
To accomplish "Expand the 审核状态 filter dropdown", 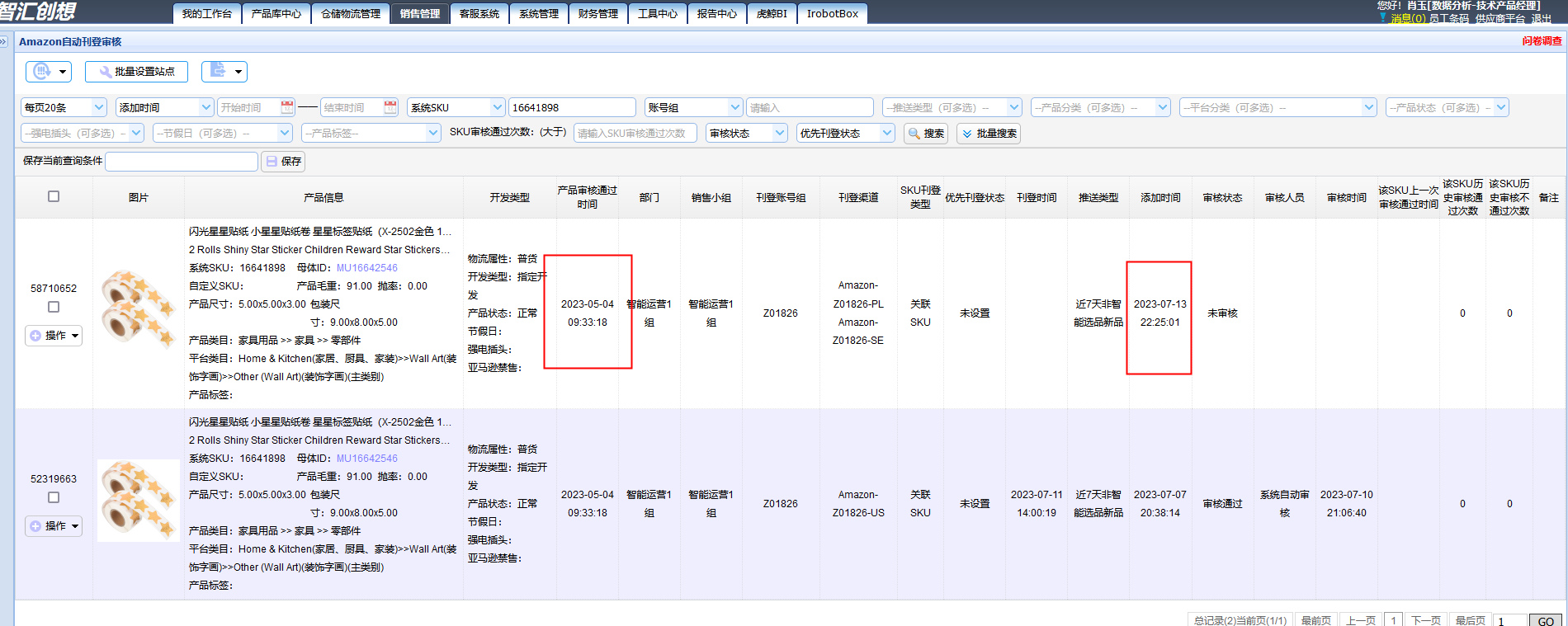I will pos(747,133).
